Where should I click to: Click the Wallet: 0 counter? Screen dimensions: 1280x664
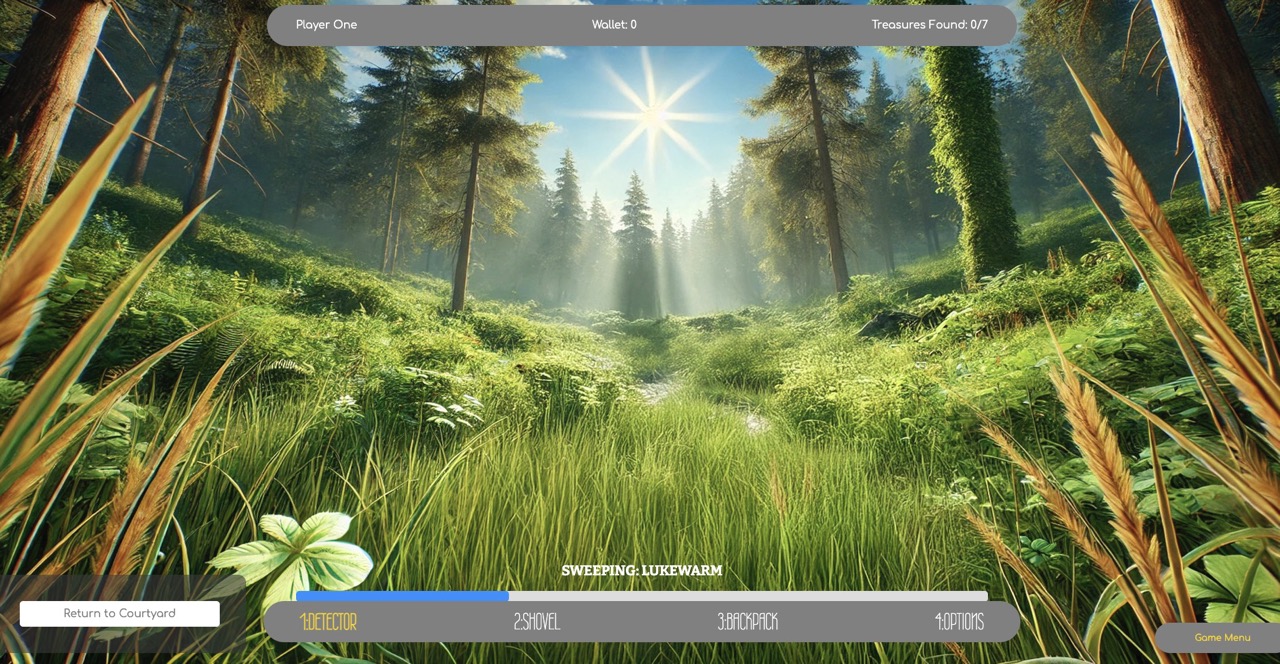(x=614, y=25)
